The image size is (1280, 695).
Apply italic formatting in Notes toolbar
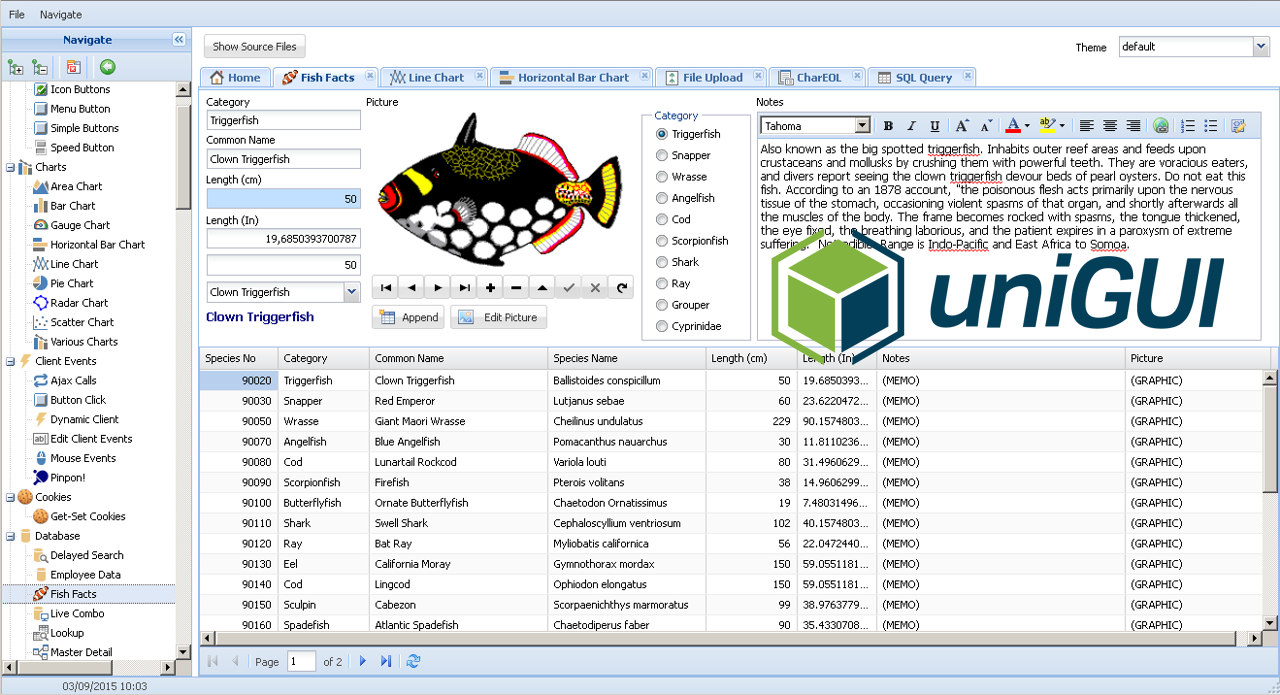(x=911, y=125)
